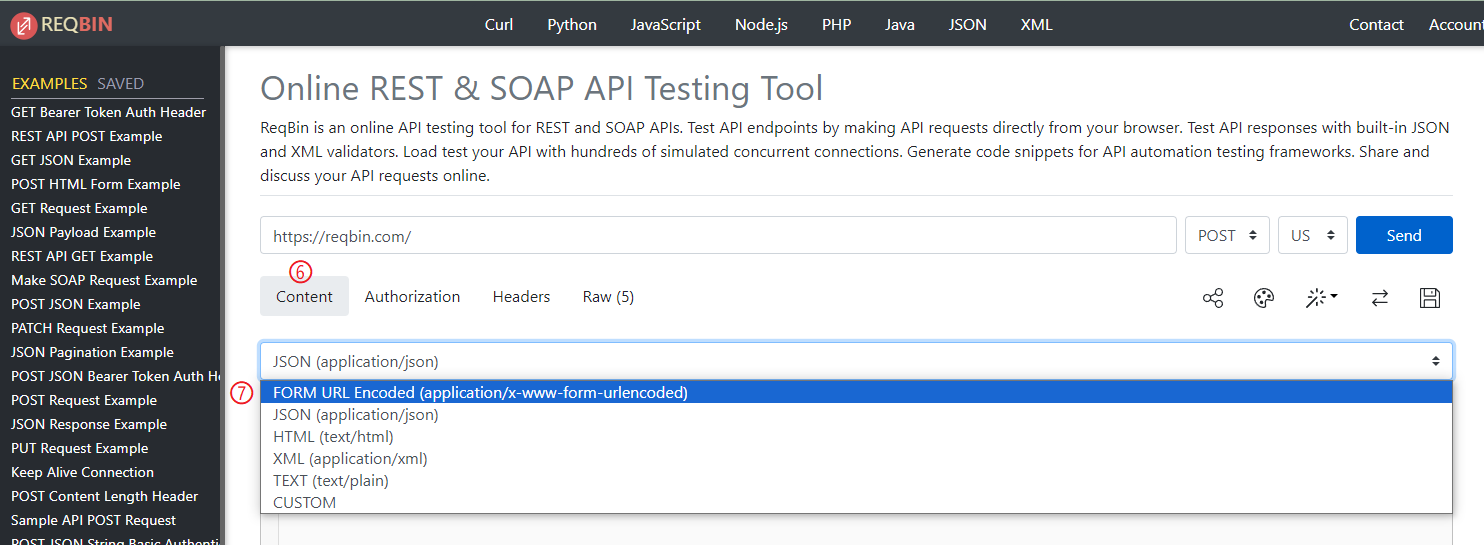
Task: Open GET JSON Example
Action: 71,160
